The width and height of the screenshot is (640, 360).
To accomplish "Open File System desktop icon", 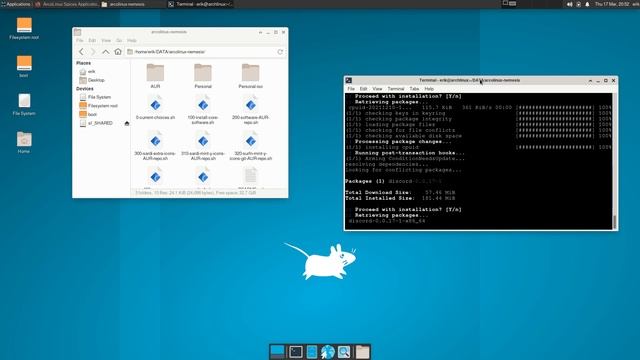I will tap(24, 104).
